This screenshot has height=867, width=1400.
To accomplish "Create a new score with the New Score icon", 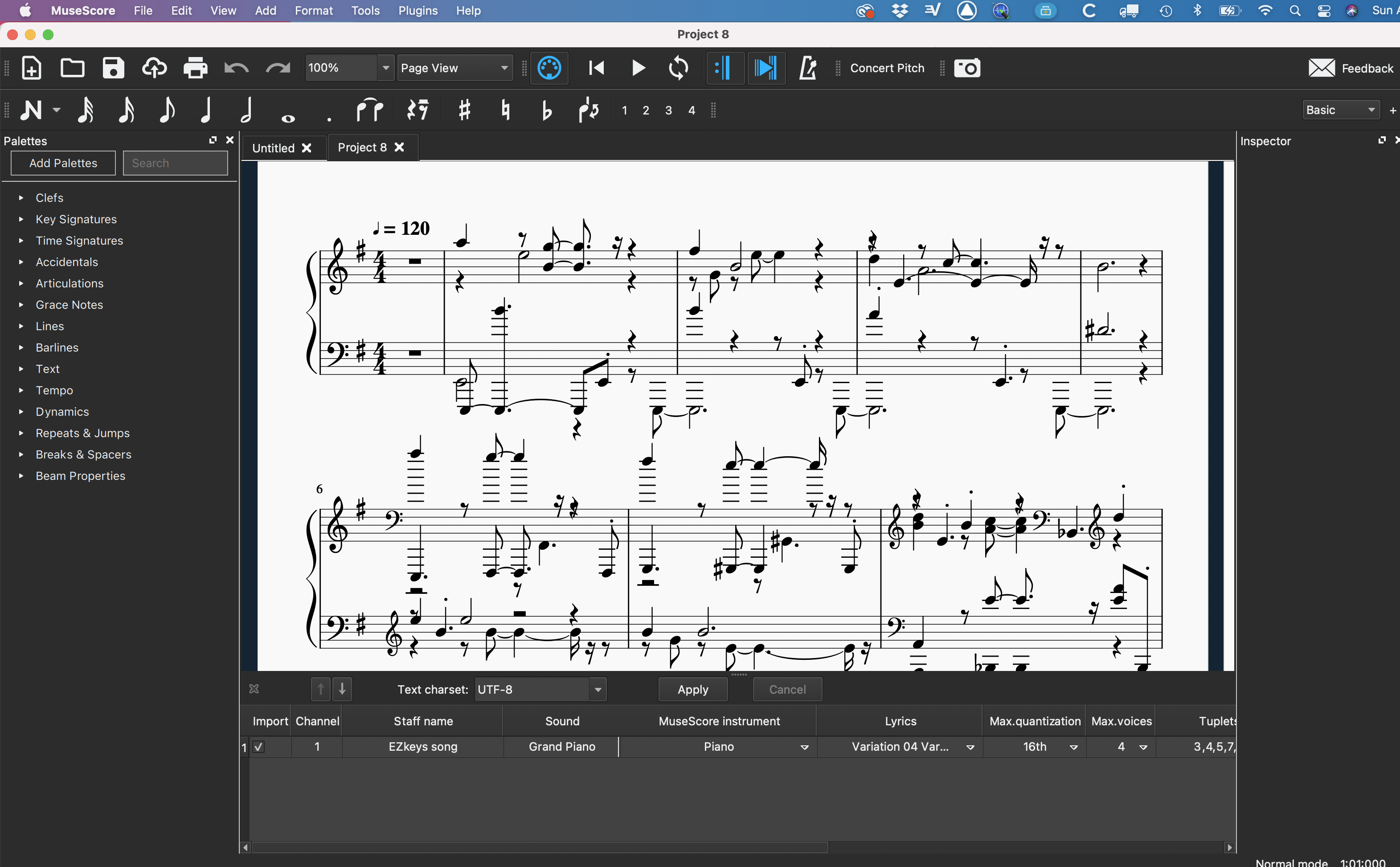I will [x=32, y=68].
